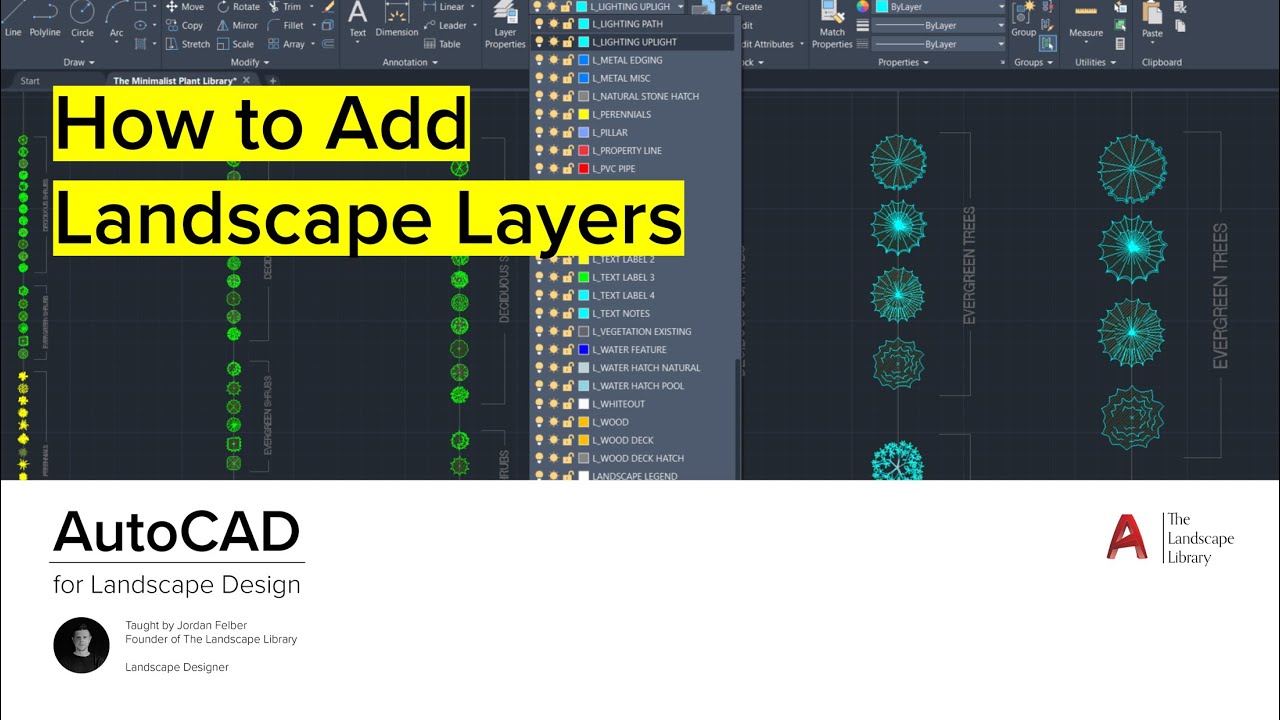Select the Array tool
Image resolution: width=1280 pixels, height=720 pixels.
click(286, 44)
